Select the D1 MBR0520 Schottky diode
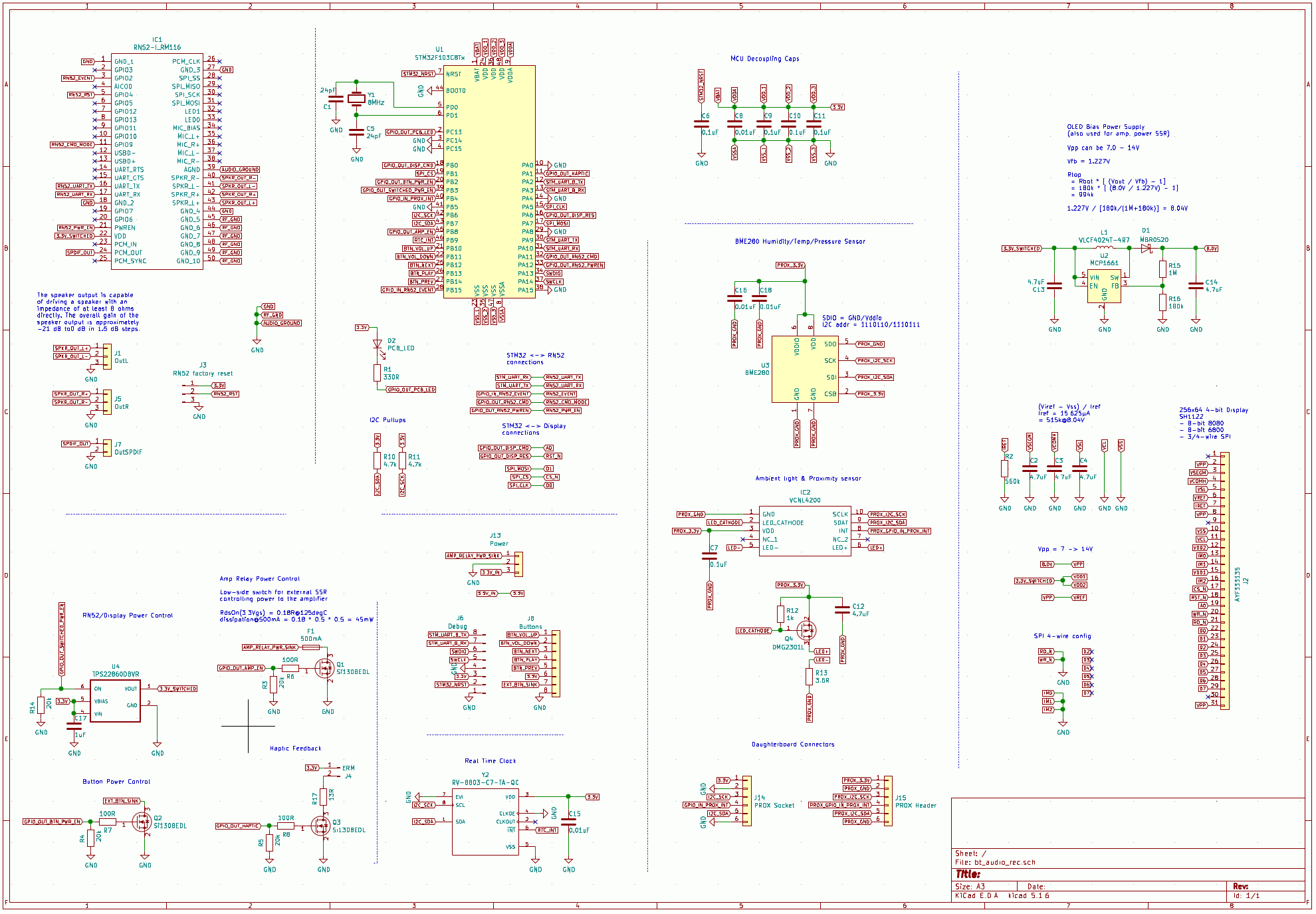1316x914 pixels. tap(1146, 248)
